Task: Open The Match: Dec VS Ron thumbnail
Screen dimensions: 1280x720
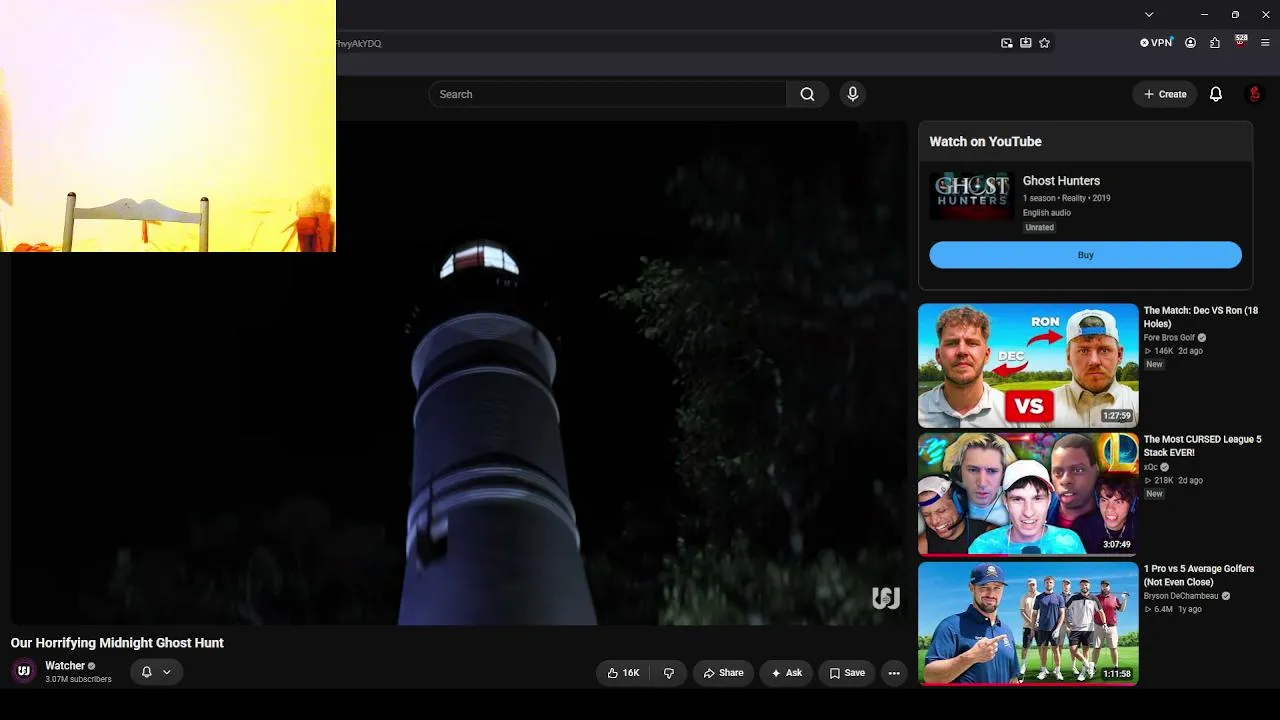Action: [x=1028, y=366]
